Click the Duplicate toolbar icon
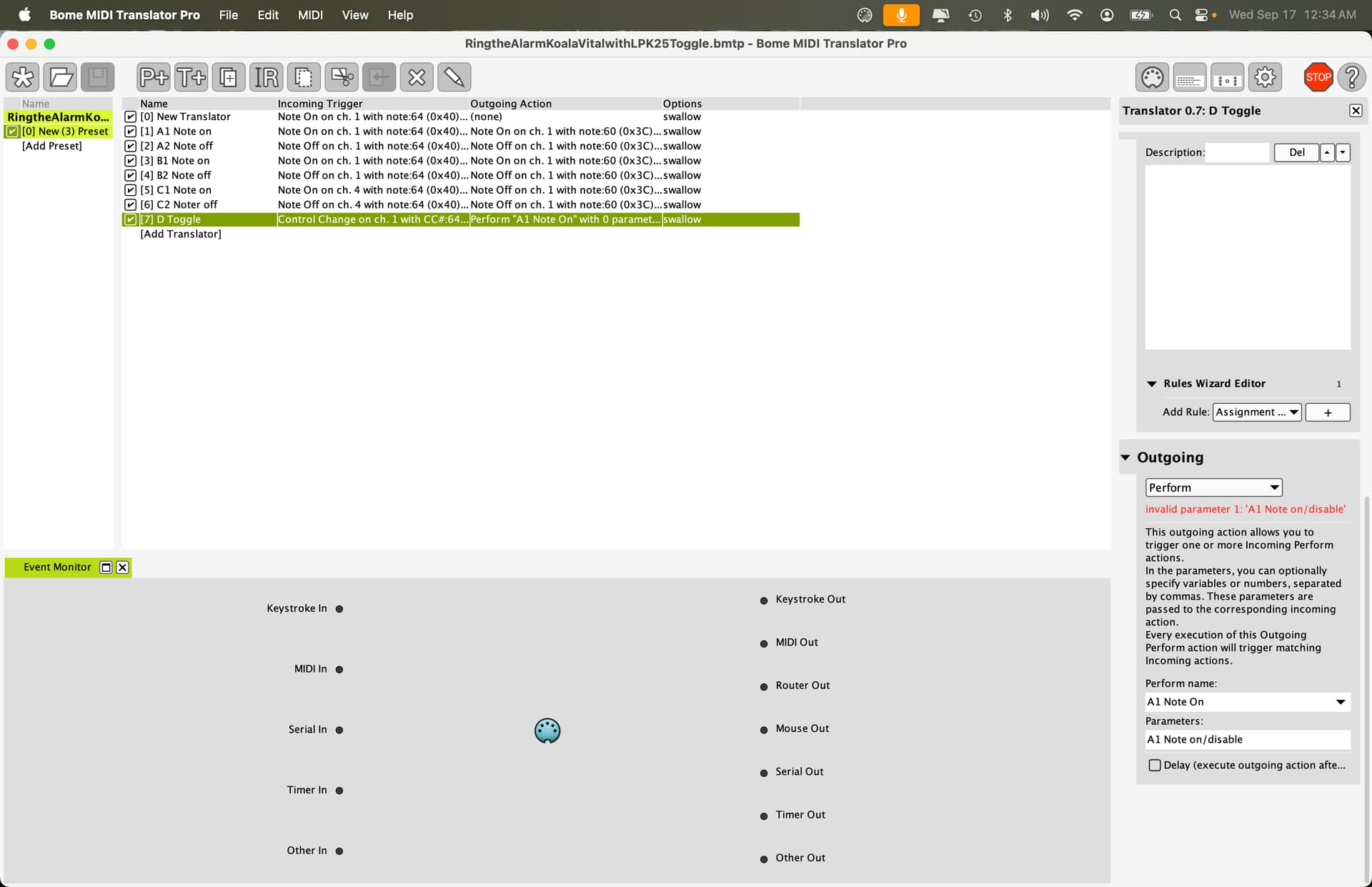1372x887 pixels. coord(229,77)
